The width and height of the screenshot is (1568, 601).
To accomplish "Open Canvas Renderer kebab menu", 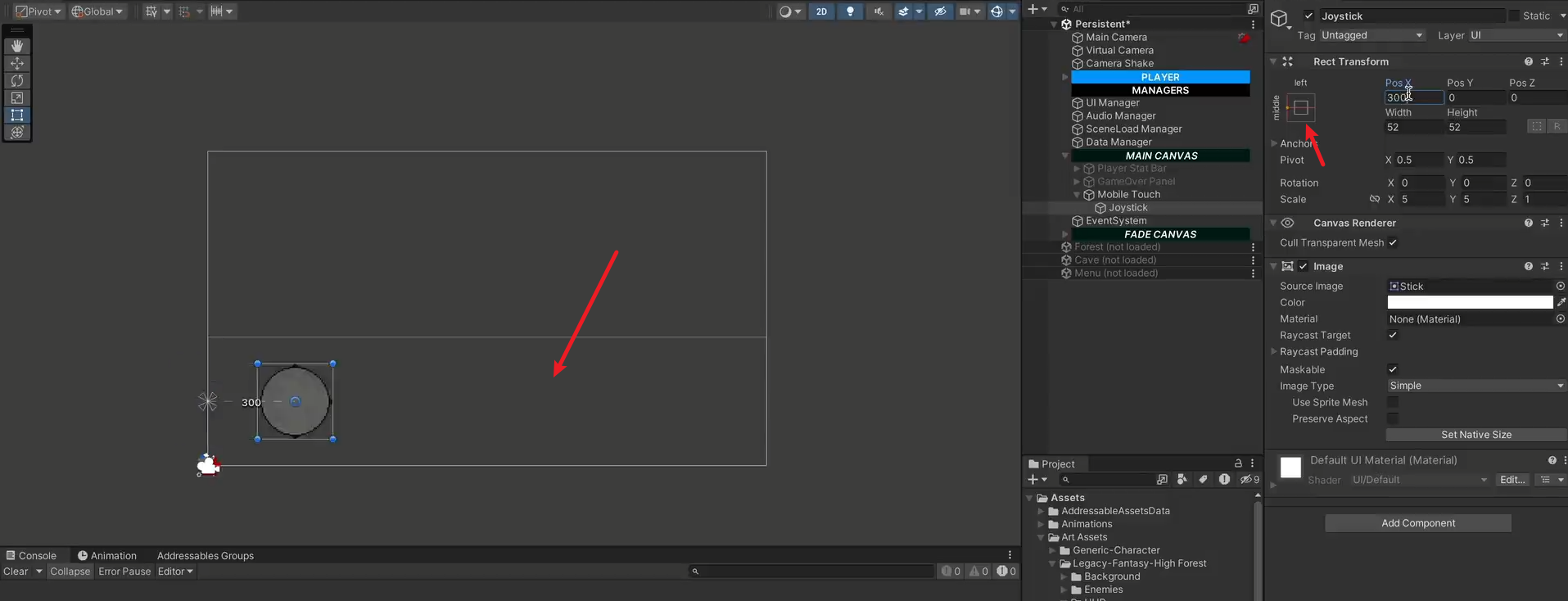I will pyautogui.click(x=1561, y=223).
